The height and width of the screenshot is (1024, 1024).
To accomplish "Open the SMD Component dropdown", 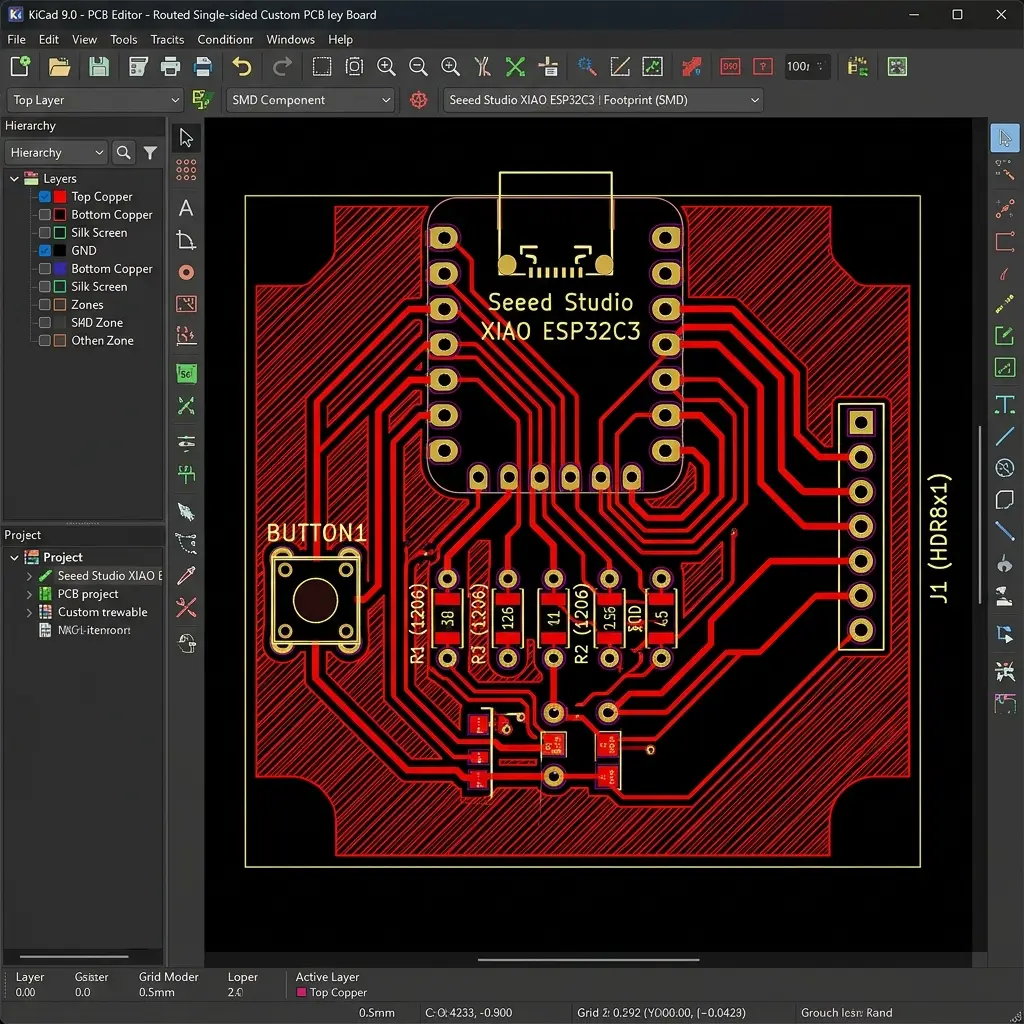I will coord(310,100).
